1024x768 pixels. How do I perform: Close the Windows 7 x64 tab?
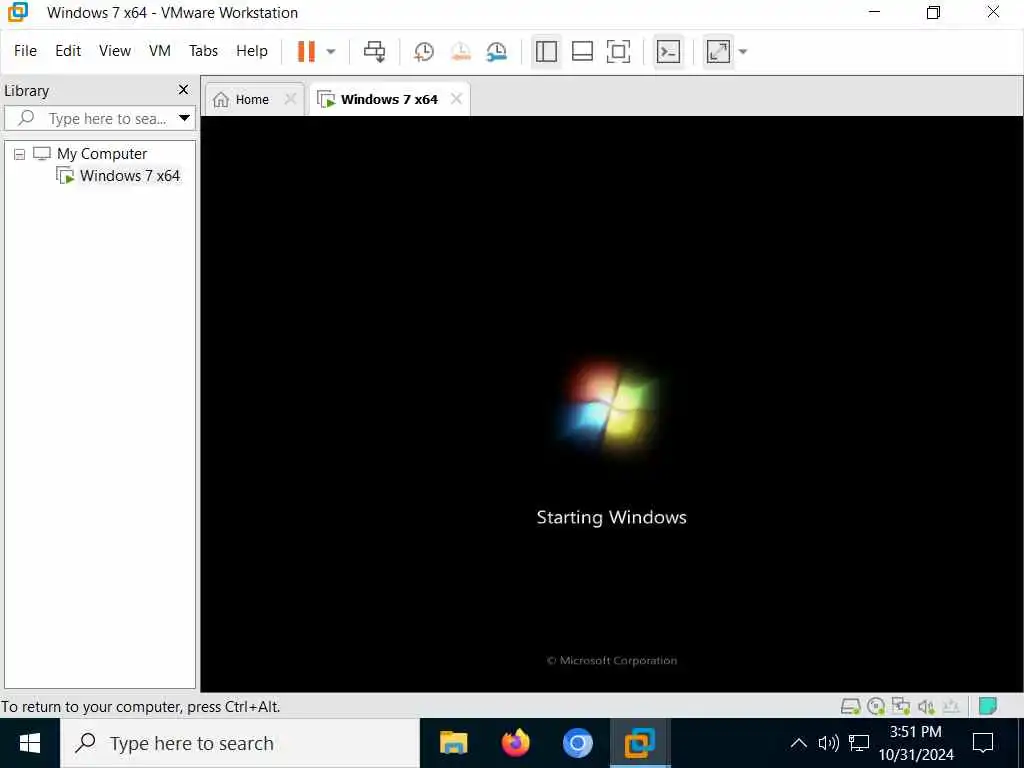click(456, 99)
